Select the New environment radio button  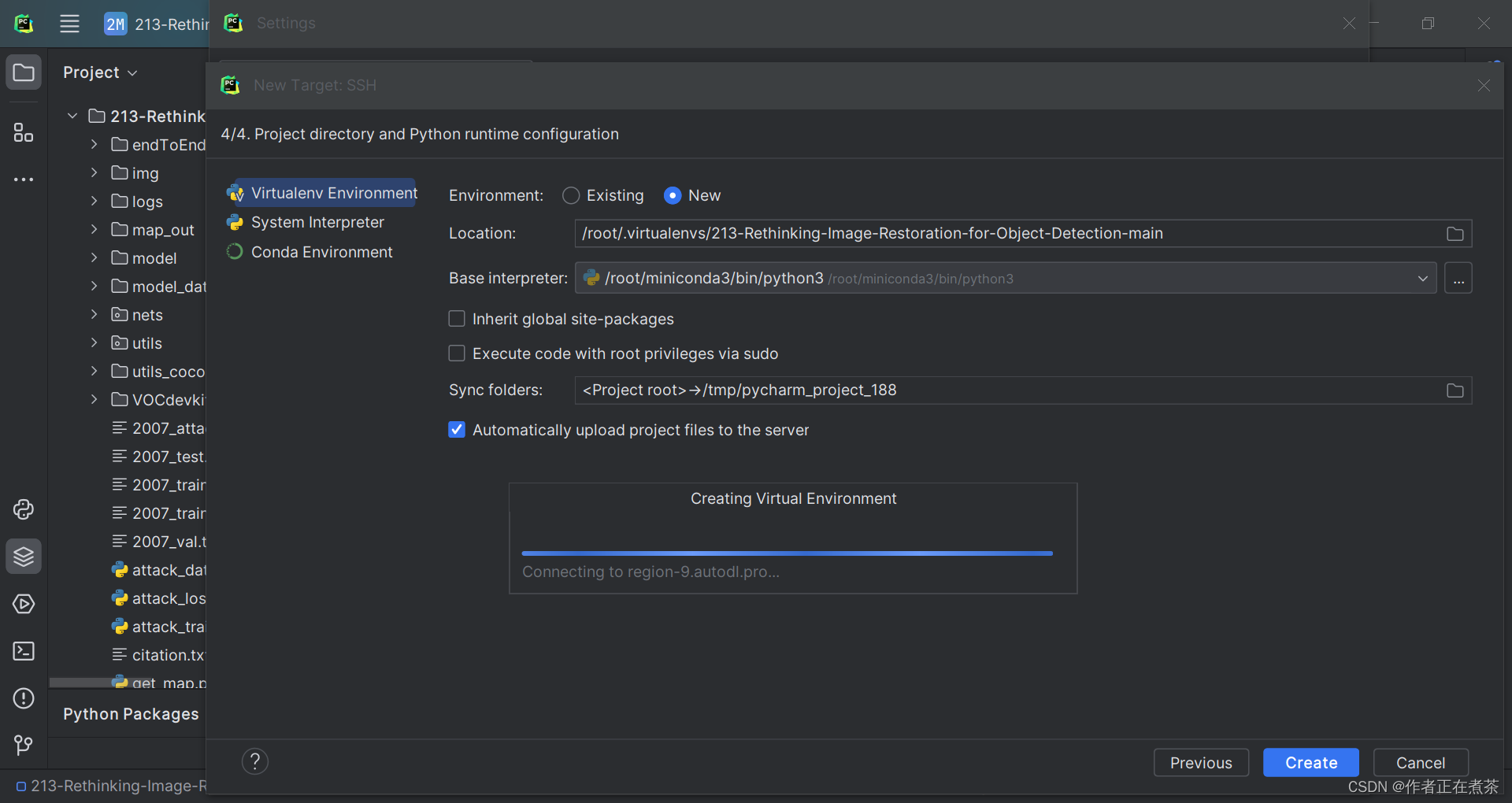(673, 195)
